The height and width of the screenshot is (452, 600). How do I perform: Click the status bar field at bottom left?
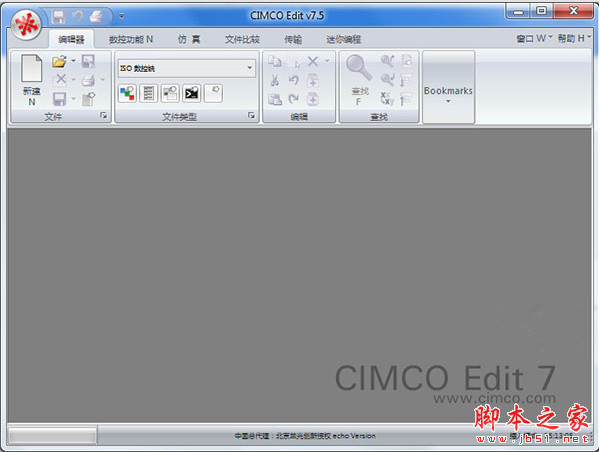point(52,436)
